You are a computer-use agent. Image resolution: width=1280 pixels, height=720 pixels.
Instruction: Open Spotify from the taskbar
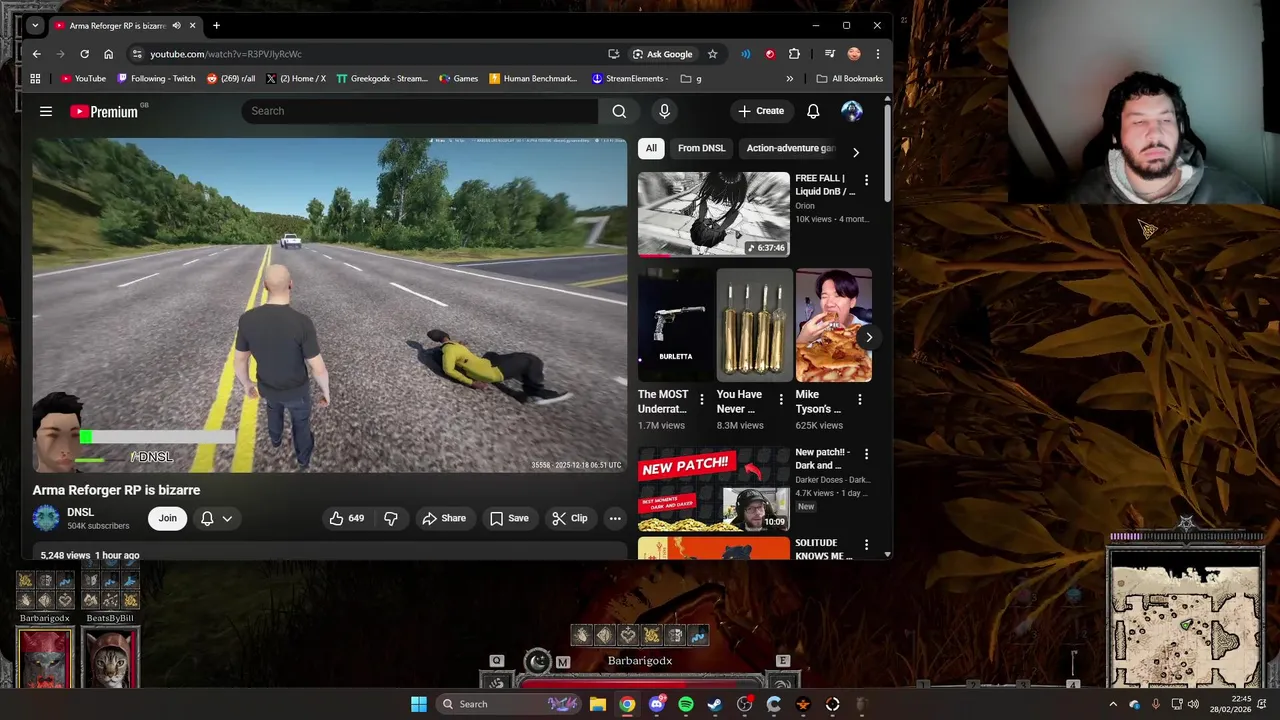coord(686,704)
